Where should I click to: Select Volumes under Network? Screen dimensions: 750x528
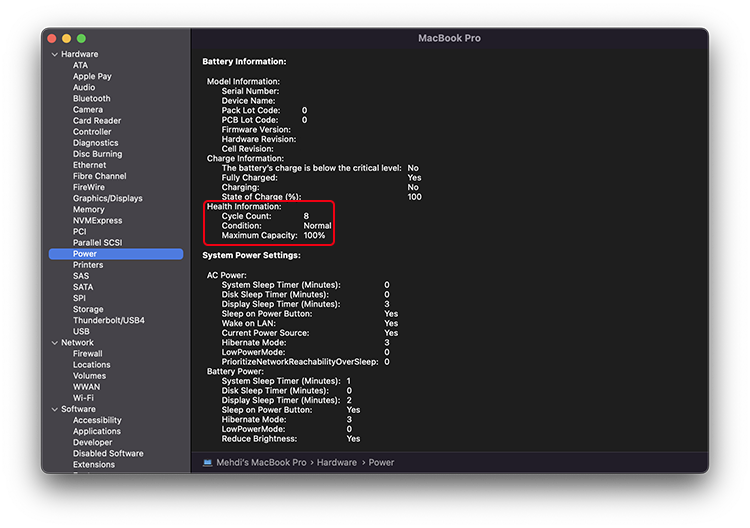(89, 376)
